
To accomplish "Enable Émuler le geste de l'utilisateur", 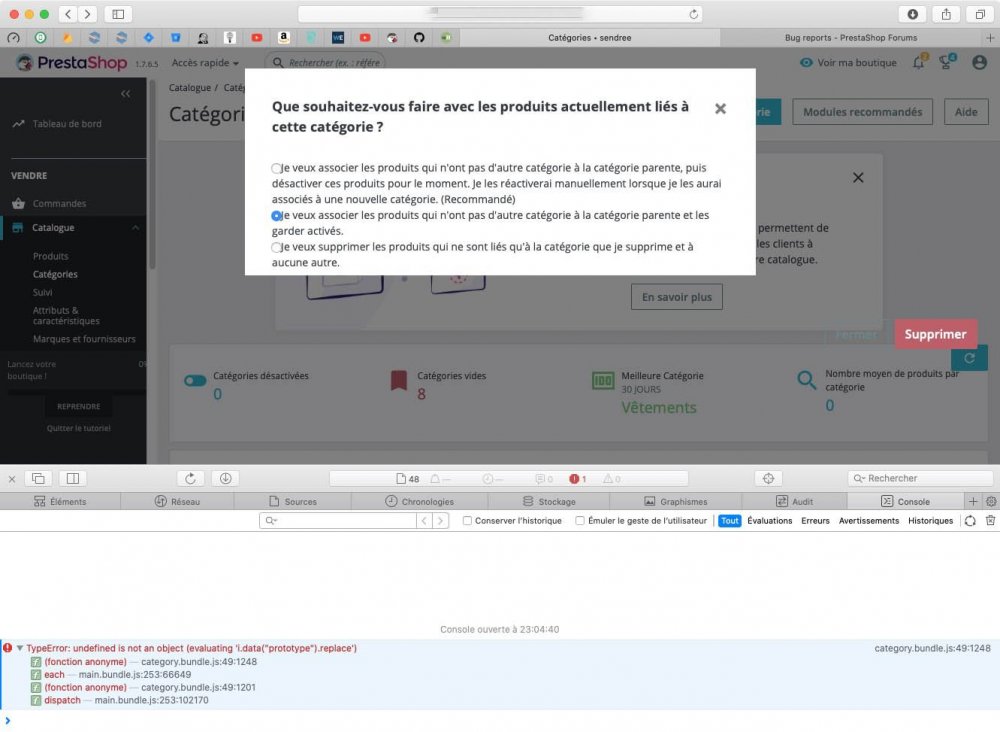I will tap(580, 521).
